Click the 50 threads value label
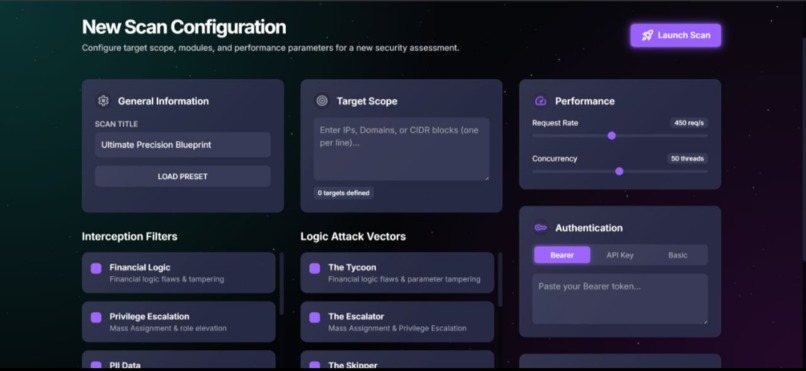Viewport: 806px width, 371px height. tap(687, 158)
